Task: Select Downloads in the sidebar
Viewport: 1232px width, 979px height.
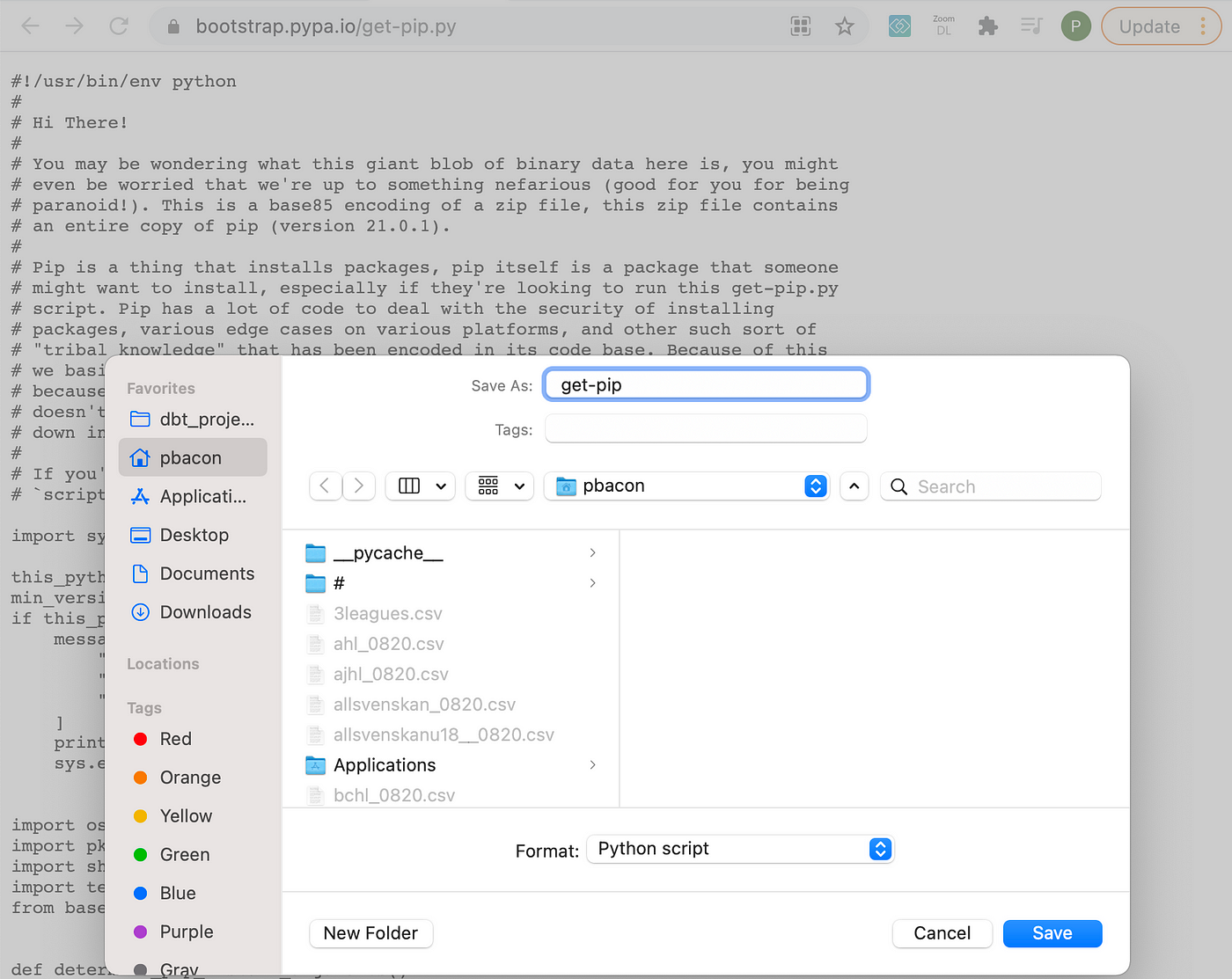Action: click(193, 612)
